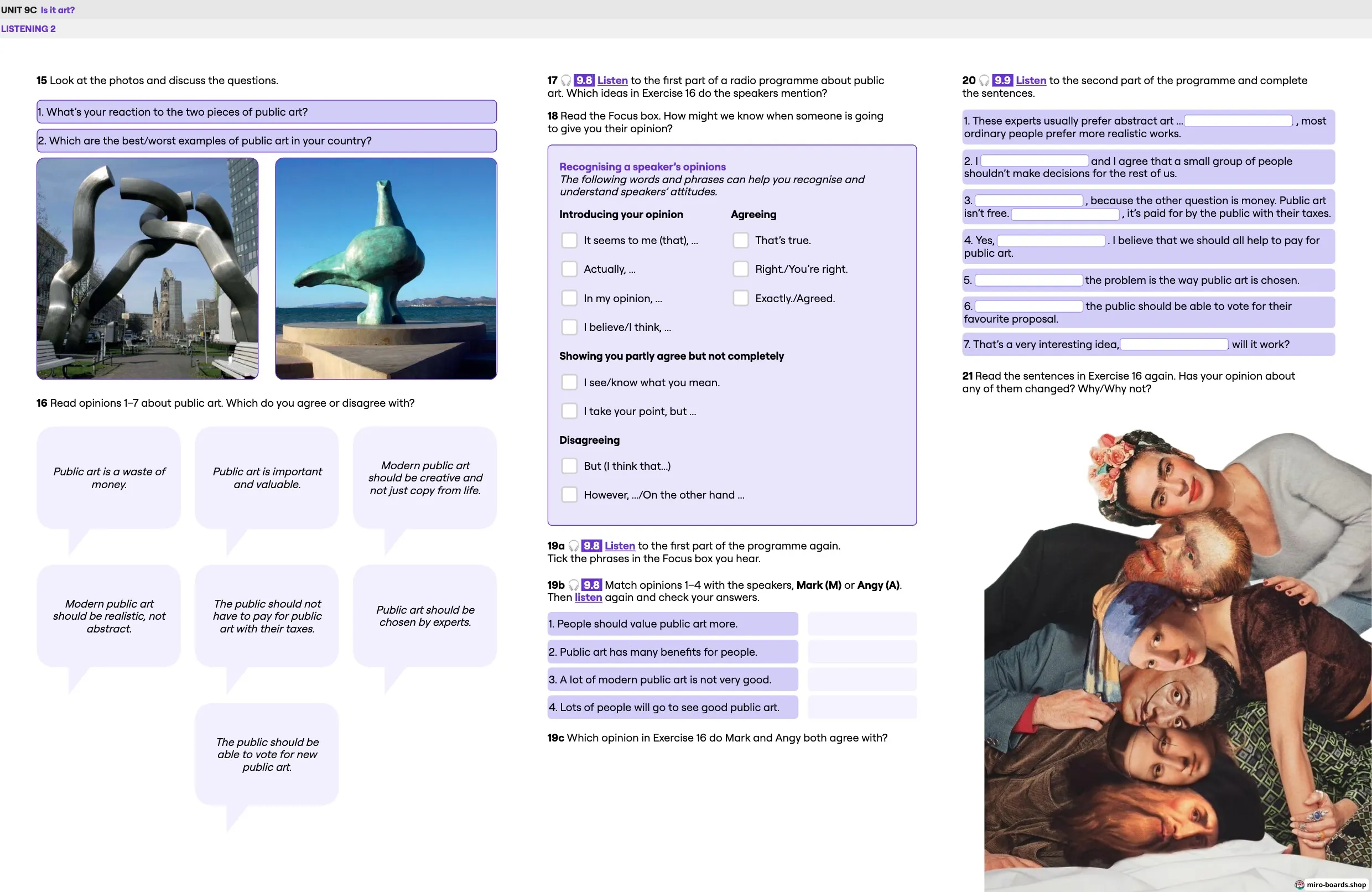Viewport: 1372px width, 892px height.
Task: Click the first blank in sentence 3
Action: 1029,201
